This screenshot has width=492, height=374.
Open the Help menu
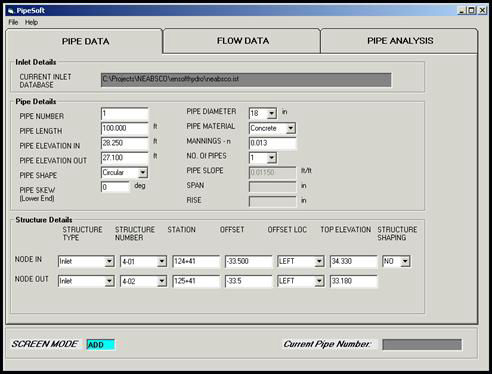pos(31,22)
